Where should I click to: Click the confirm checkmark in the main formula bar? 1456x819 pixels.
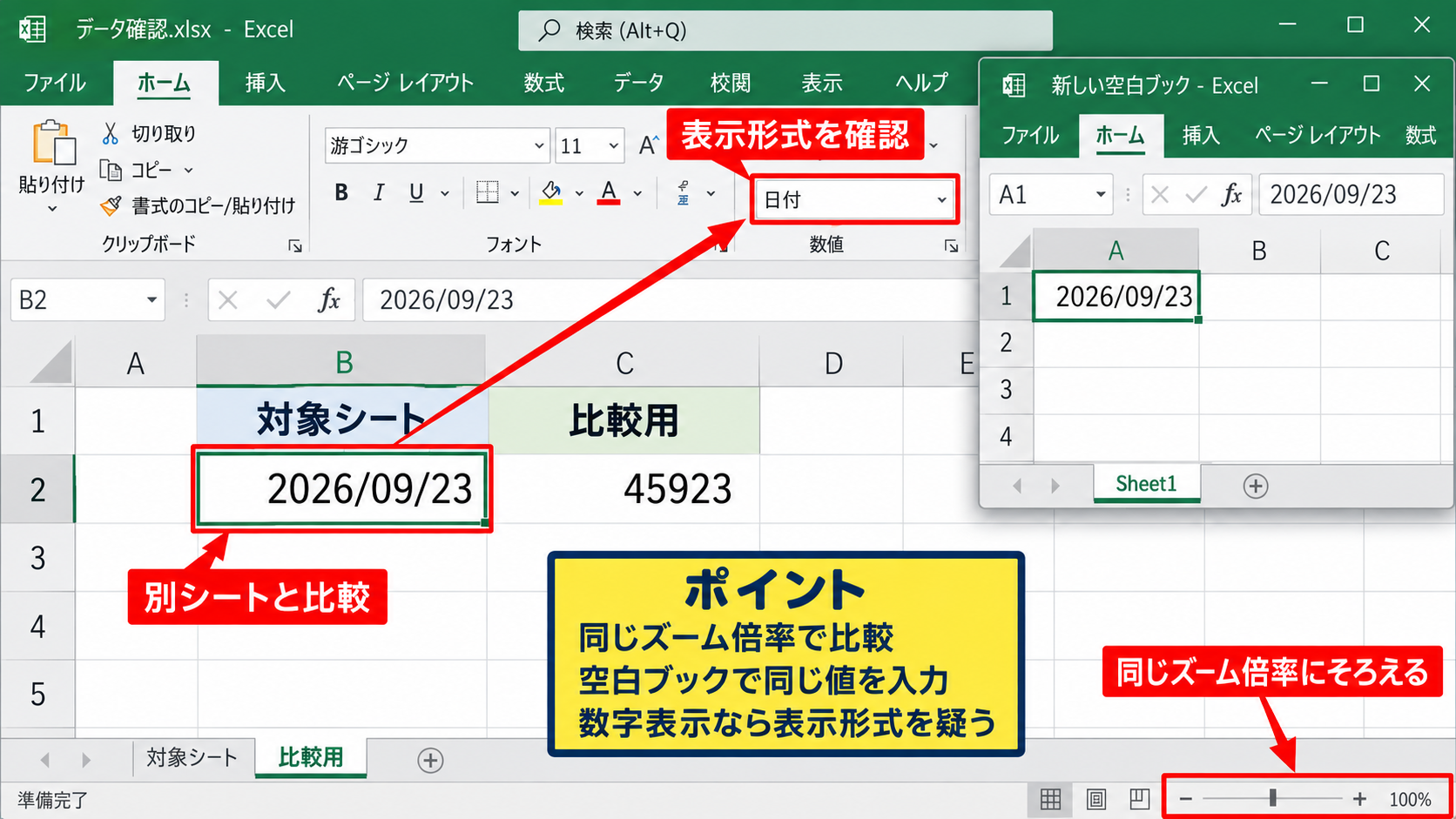point(279,300)
